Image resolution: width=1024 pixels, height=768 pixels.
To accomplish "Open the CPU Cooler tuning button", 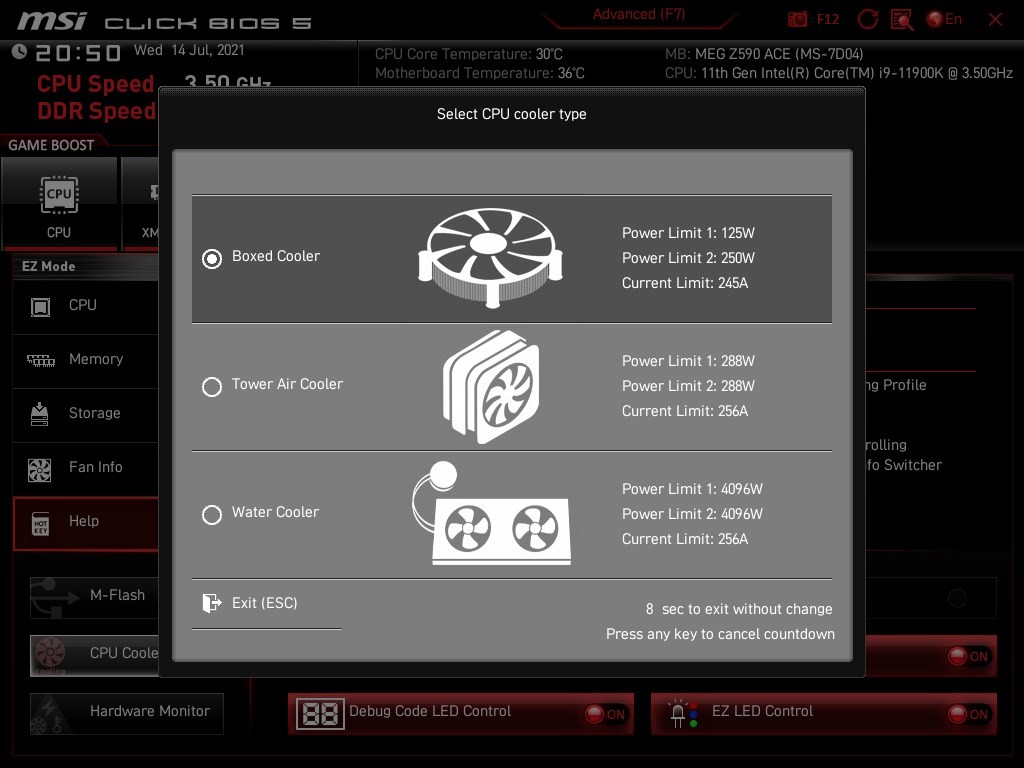I will pos(94,655).
